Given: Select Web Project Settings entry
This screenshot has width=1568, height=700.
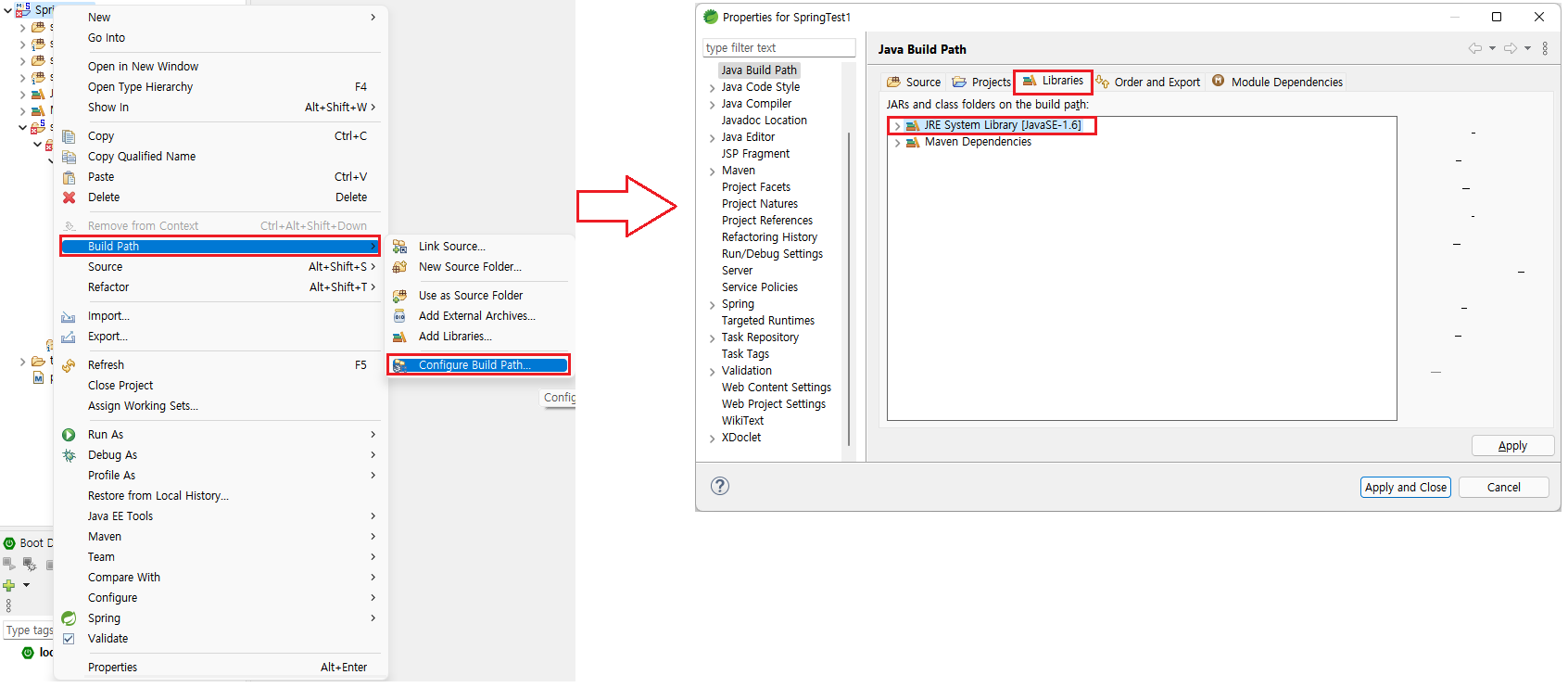Looking at the screenshot, I should [774, 404].
